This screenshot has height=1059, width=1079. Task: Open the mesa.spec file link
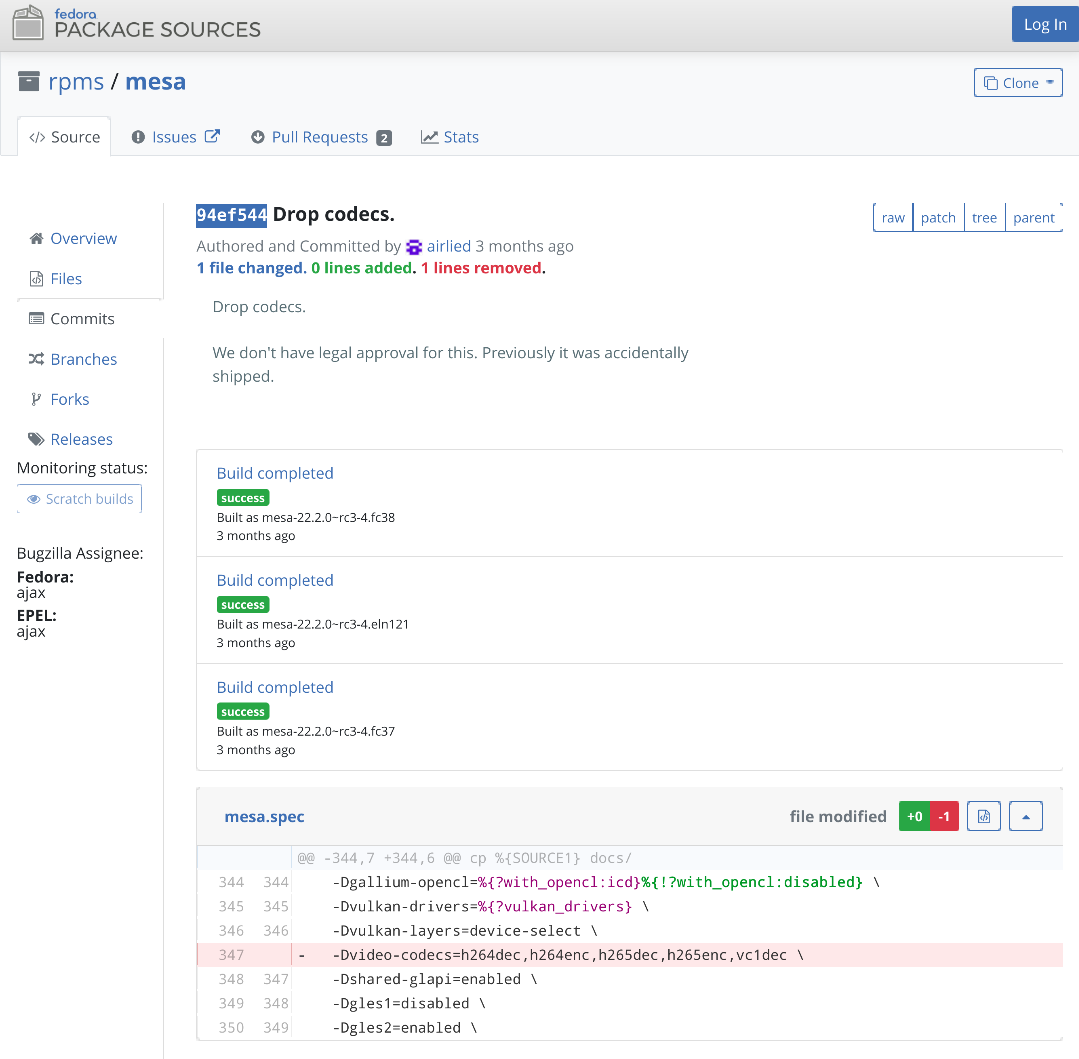tap(264, 817)
